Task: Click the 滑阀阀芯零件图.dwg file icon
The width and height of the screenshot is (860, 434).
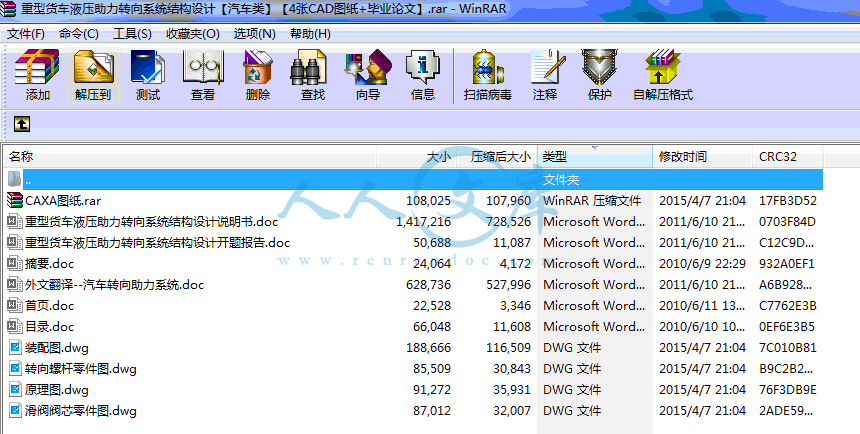Action: (x=15, y=410)
